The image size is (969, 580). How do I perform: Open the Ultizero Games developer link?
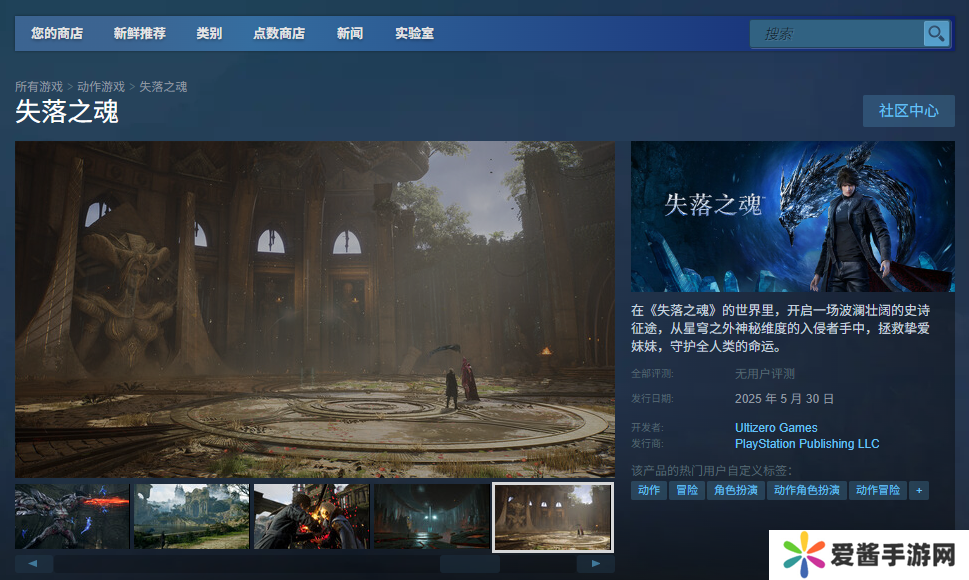coord(776,428)
